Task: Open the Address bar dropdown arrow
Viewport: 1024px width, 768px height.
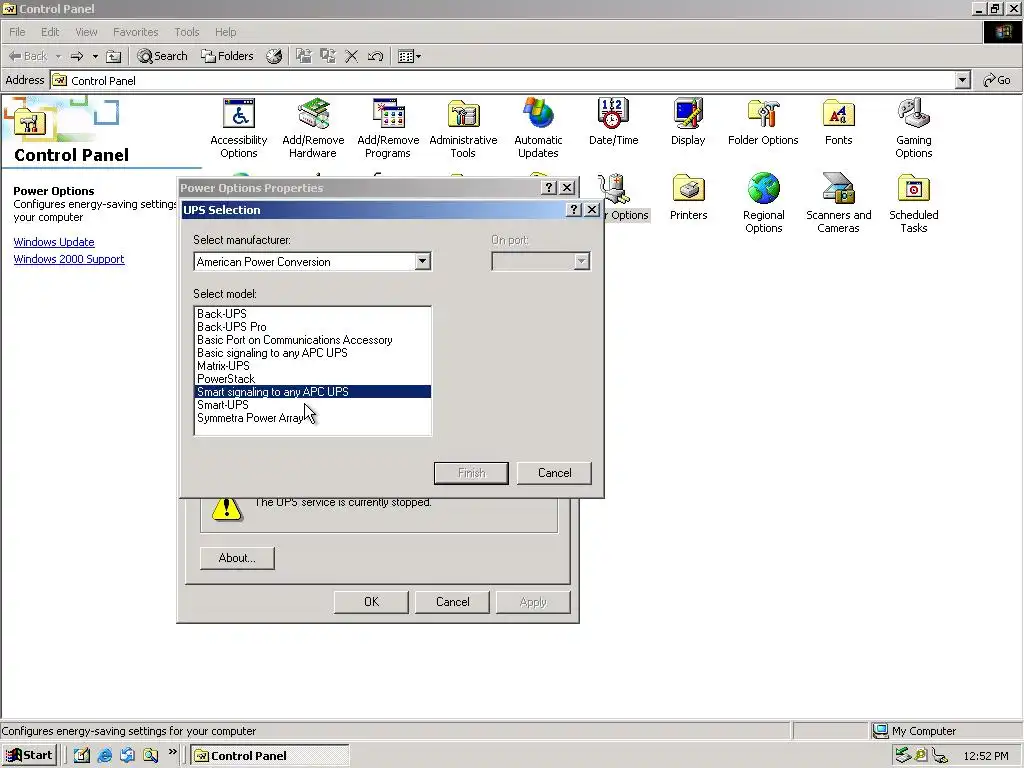Action: pyautogui.click(x=962, y=80)
